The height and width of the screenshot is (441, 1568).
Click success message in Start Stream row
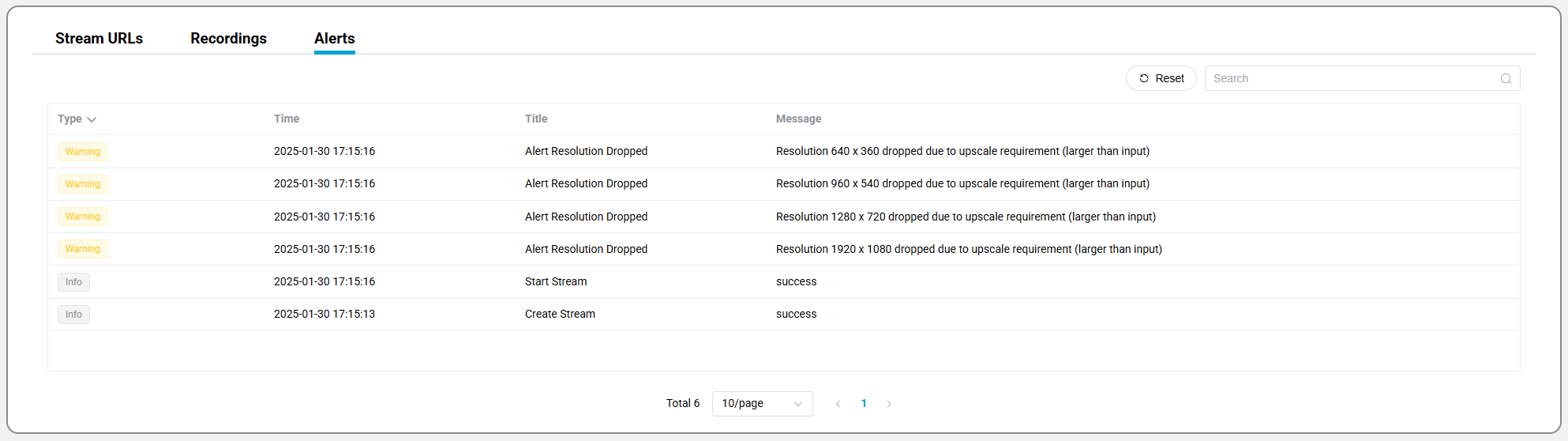pyautogui.click(x=796, y=281)
